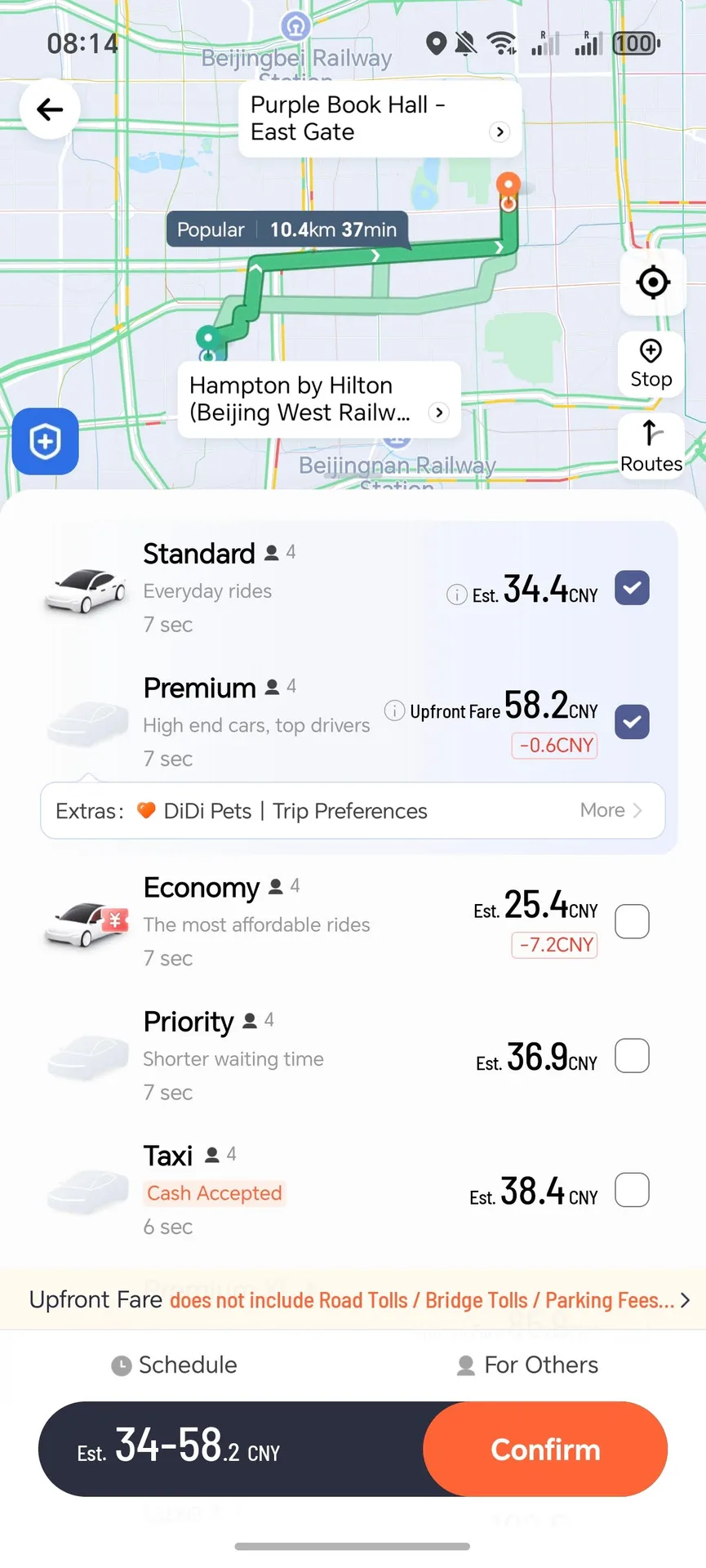Screen dimensions: 706x1568
Task: Open the blue safety shield
Action: pyautogui.click(x=46, y=442)
